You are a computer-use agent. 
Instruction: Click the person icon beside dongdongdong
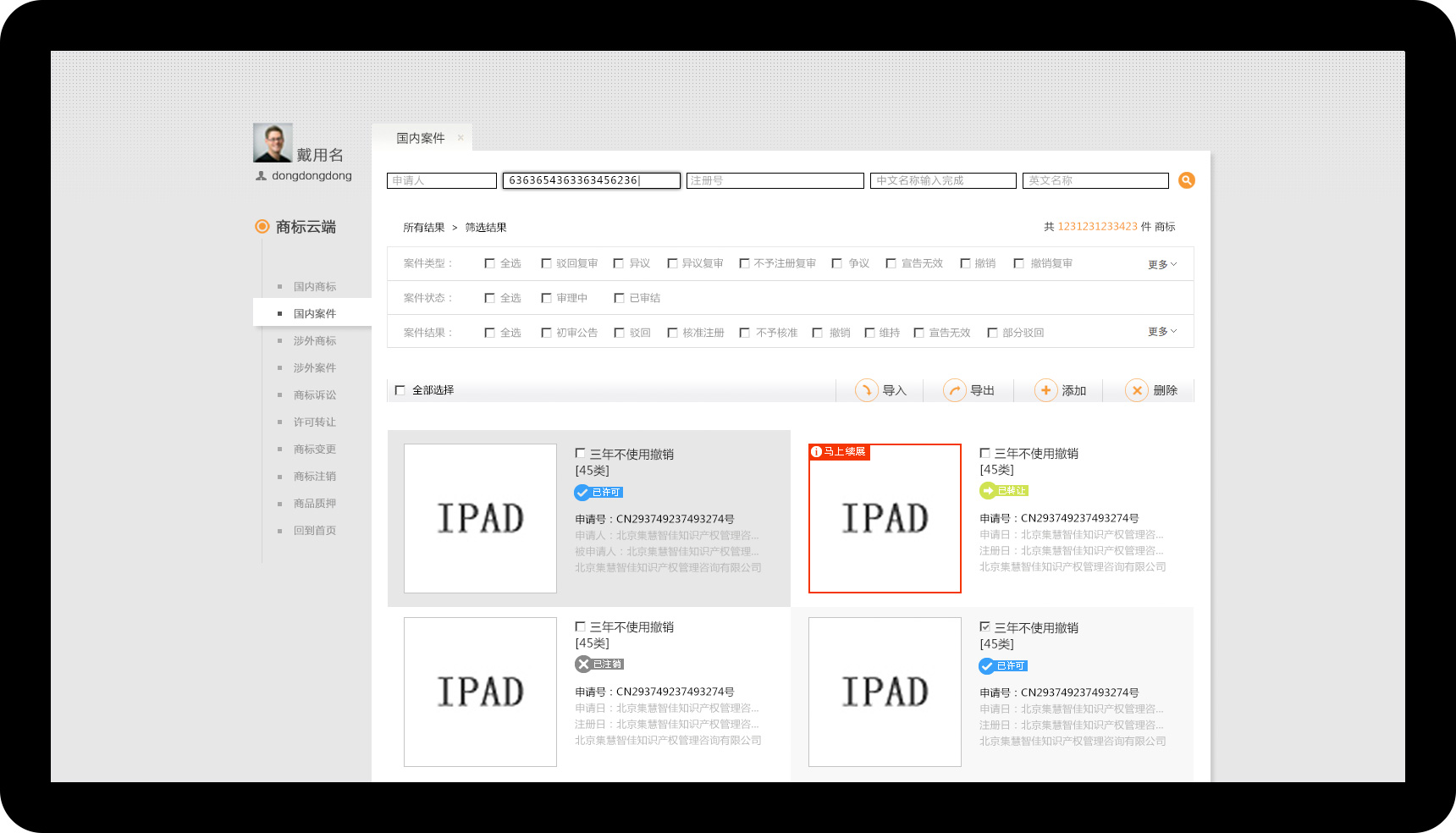[x=261, y=176]
